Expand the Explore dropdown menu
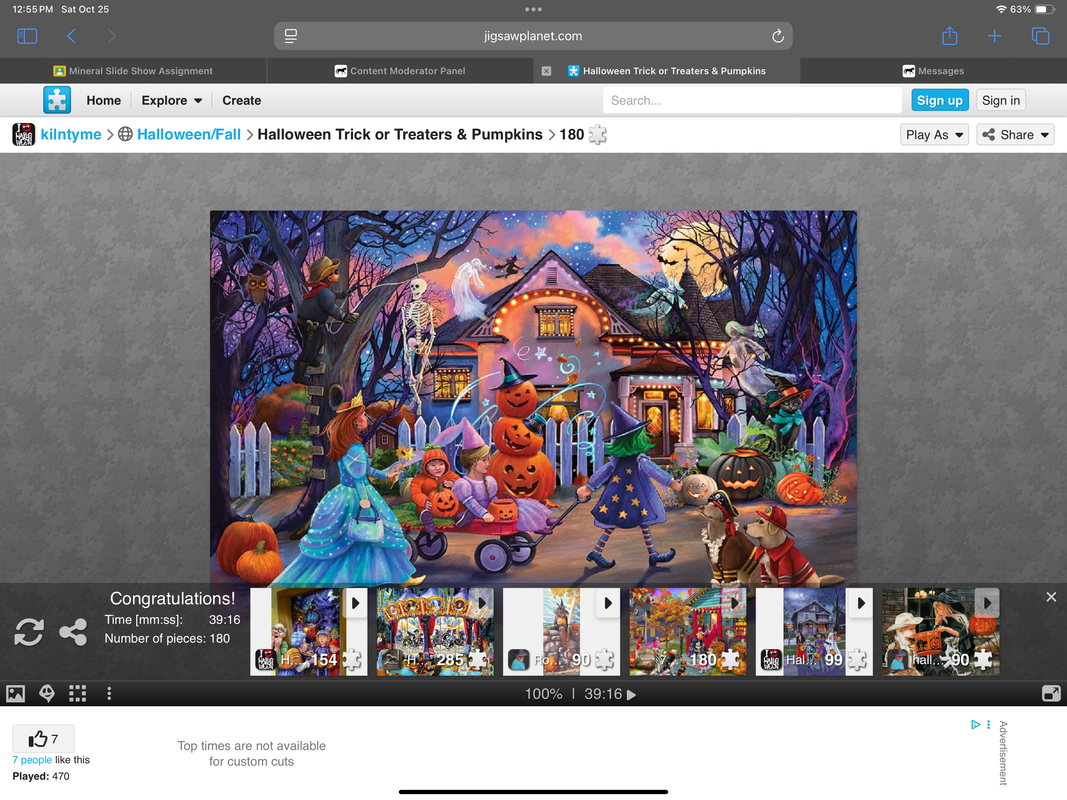This screenshot has height=800, width=1067. point(171,101)
